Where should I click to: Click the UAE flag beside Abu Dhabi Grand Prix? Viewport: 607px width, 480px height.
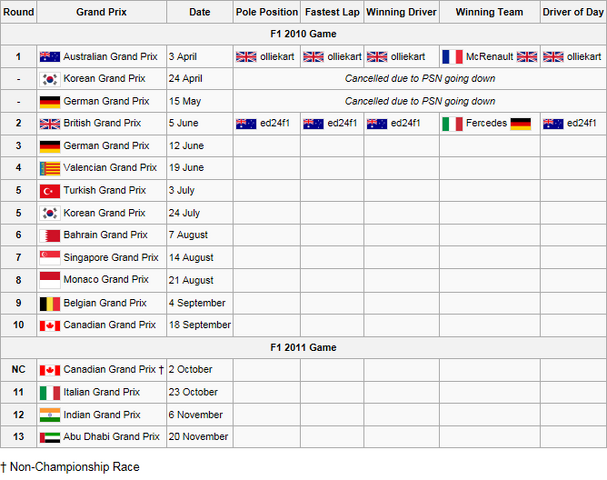pos(50,437)
